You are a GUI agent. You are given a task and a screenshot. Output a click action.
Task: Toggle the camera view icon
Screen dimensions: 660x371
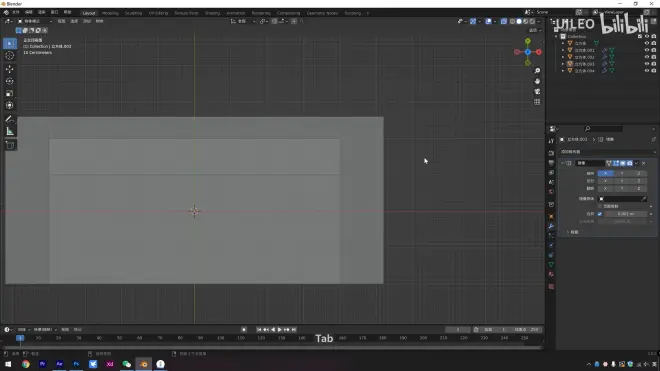pos(537,91)
